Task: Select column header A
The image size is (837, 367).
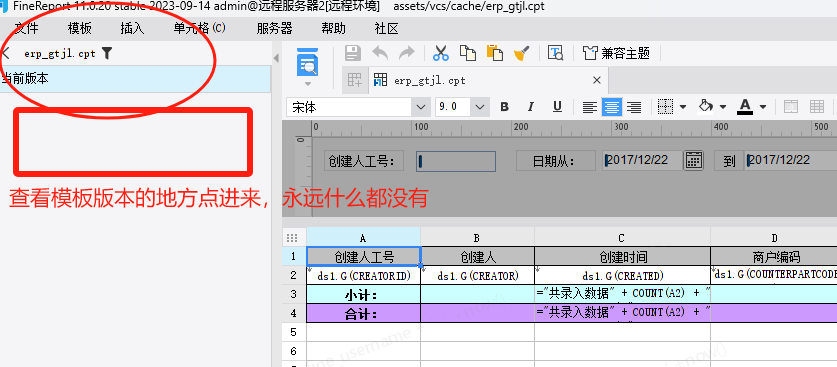Action: [x=364, y=237]
